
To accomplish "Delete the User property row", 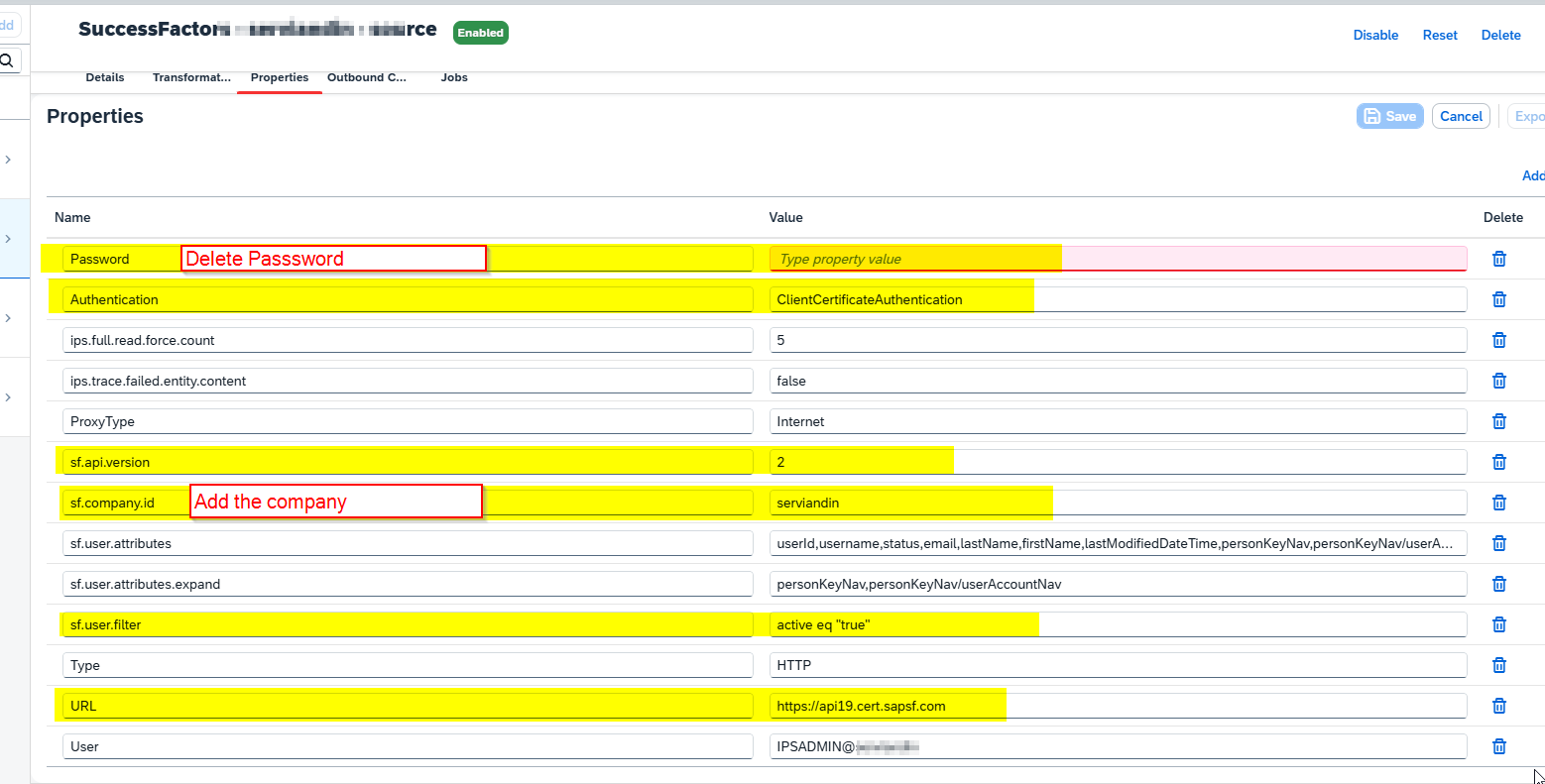I will [1499, 746].
